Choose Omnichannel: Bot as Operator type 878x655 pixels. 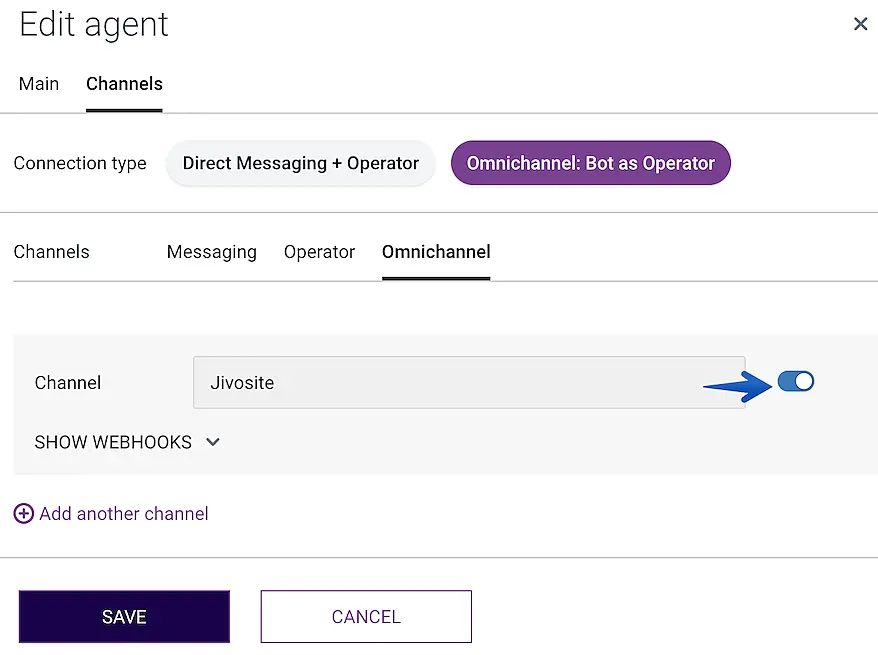pos(590,163)
